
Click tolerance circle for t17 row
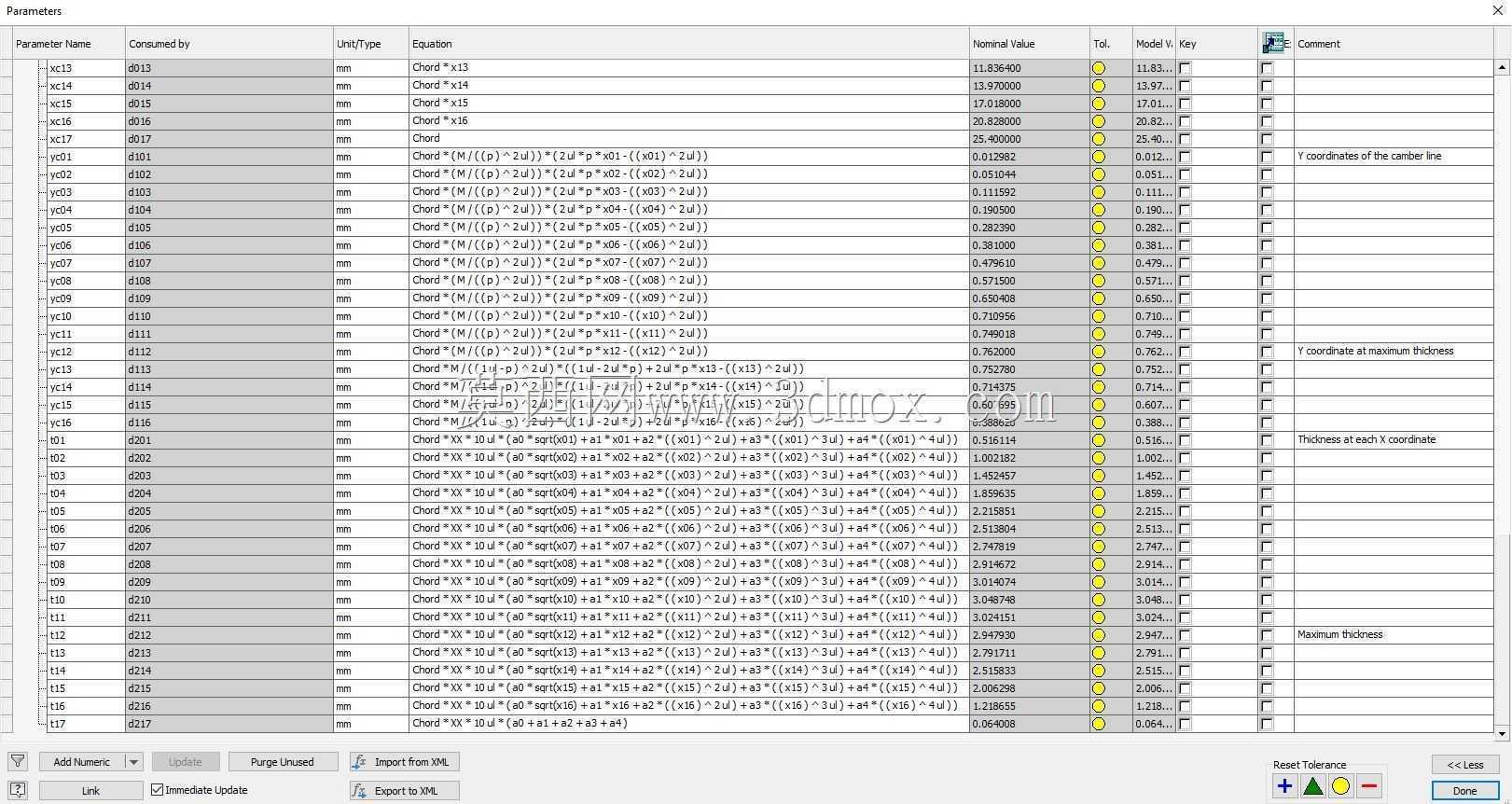[1099, 724]
